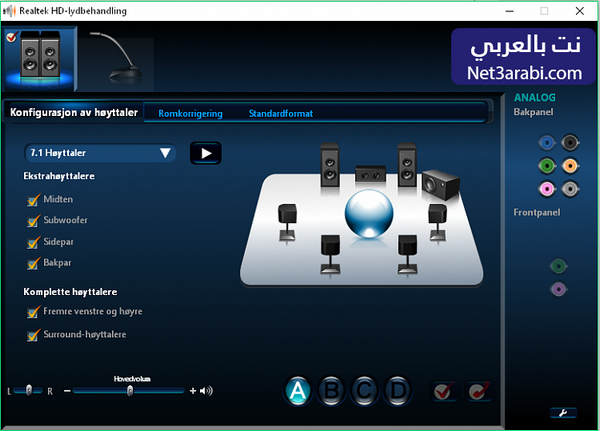
Task: Minimize the Realtek HD window
Action: (509, 11)
